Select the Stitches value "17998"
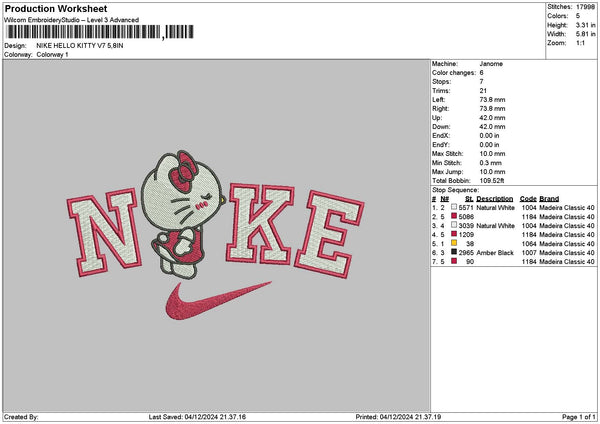This screenshot has height=424, width=600. (x=585, y=7)
